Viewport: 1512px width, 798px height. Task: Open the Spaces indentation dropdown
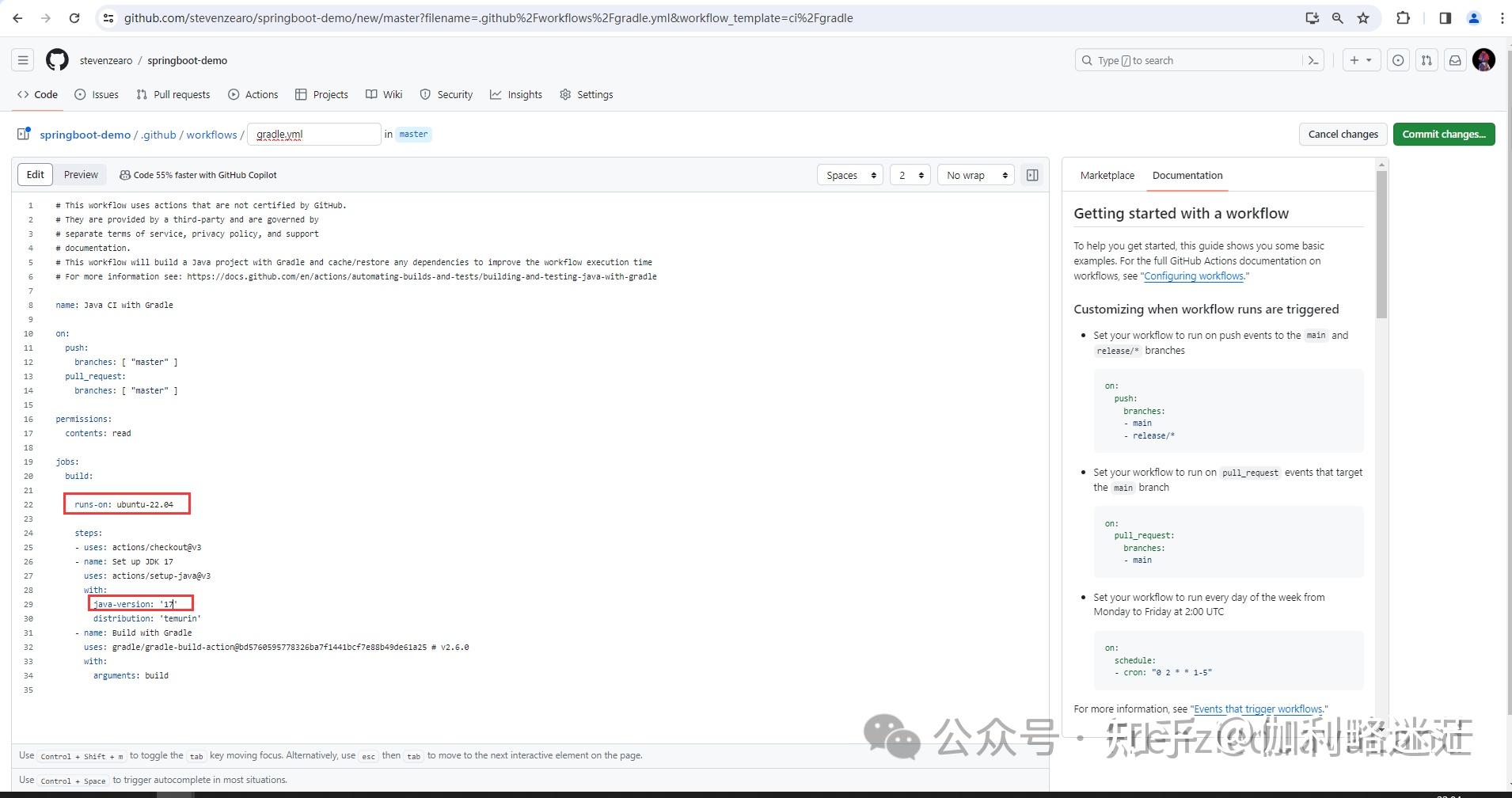click(850, 174)
